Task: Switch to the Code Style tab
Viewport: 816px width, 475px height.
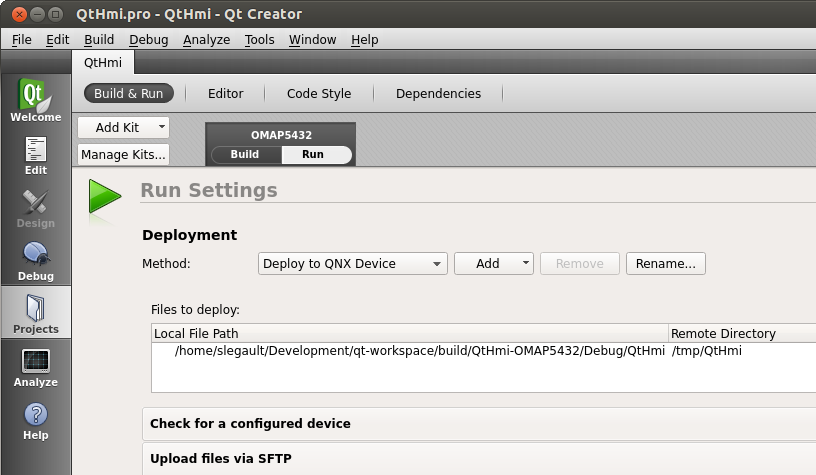Action: coord(319,94)
